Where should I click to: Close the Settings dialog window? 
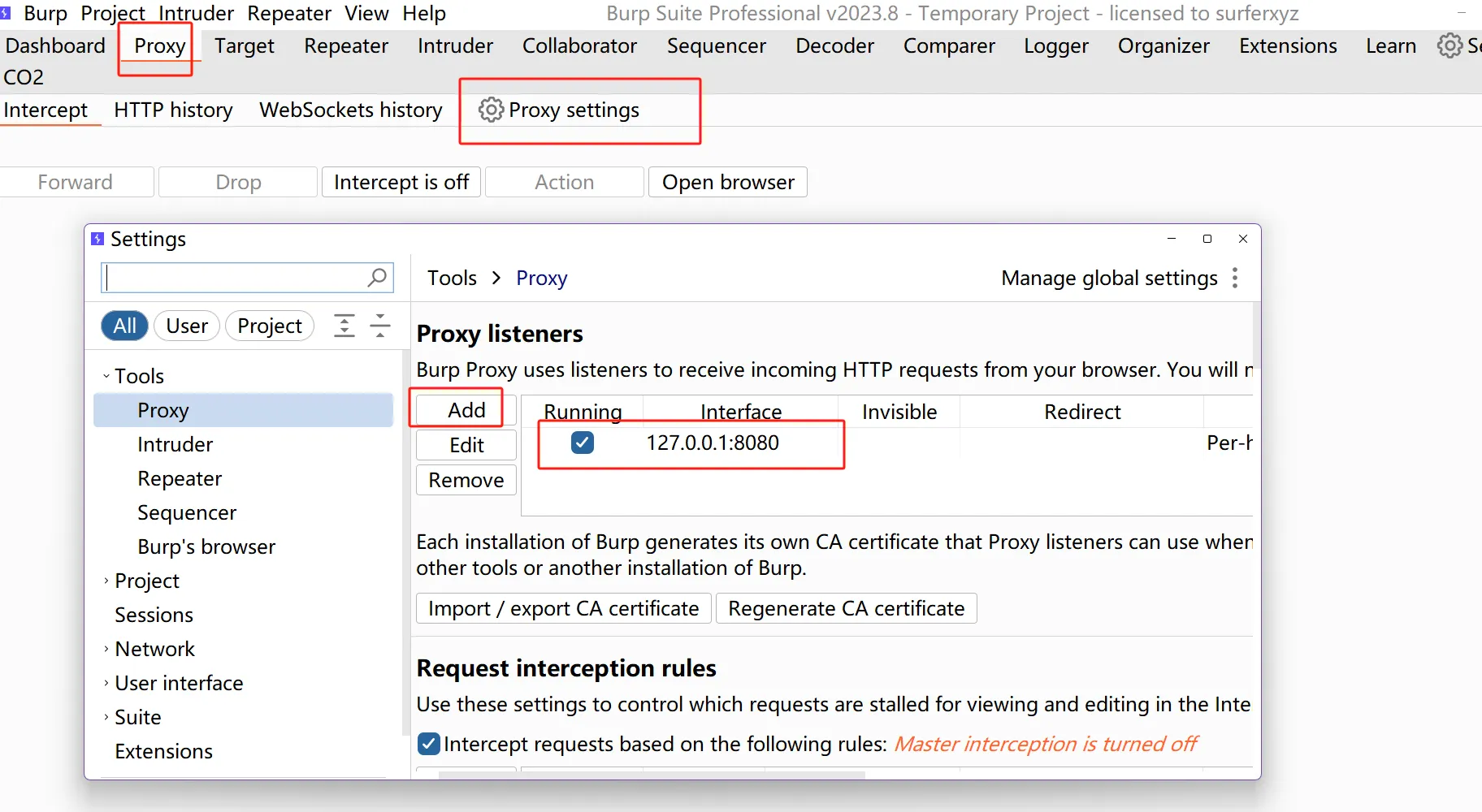(x=1243, y=239)
